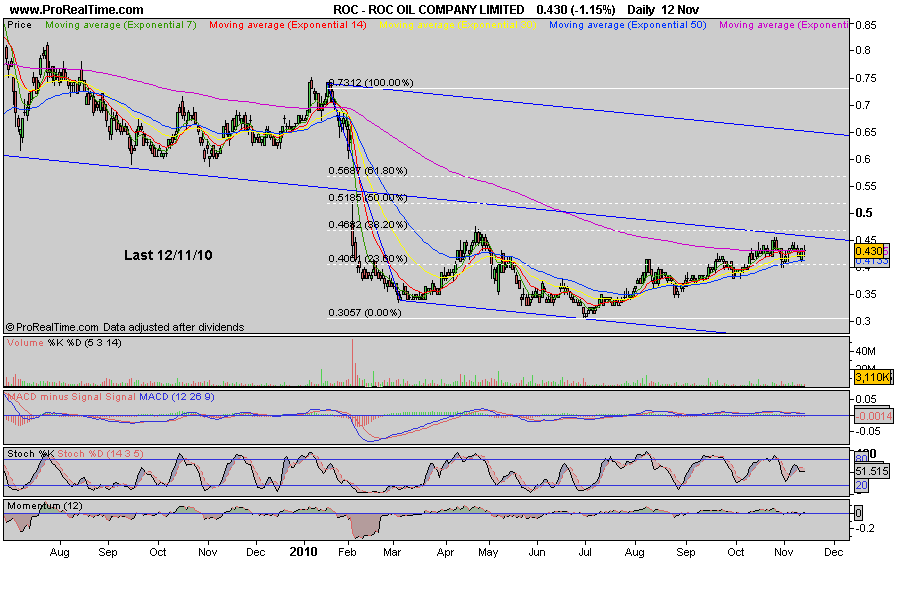Select the Moving average (Exponential 30) legend entry

point(457,25)
